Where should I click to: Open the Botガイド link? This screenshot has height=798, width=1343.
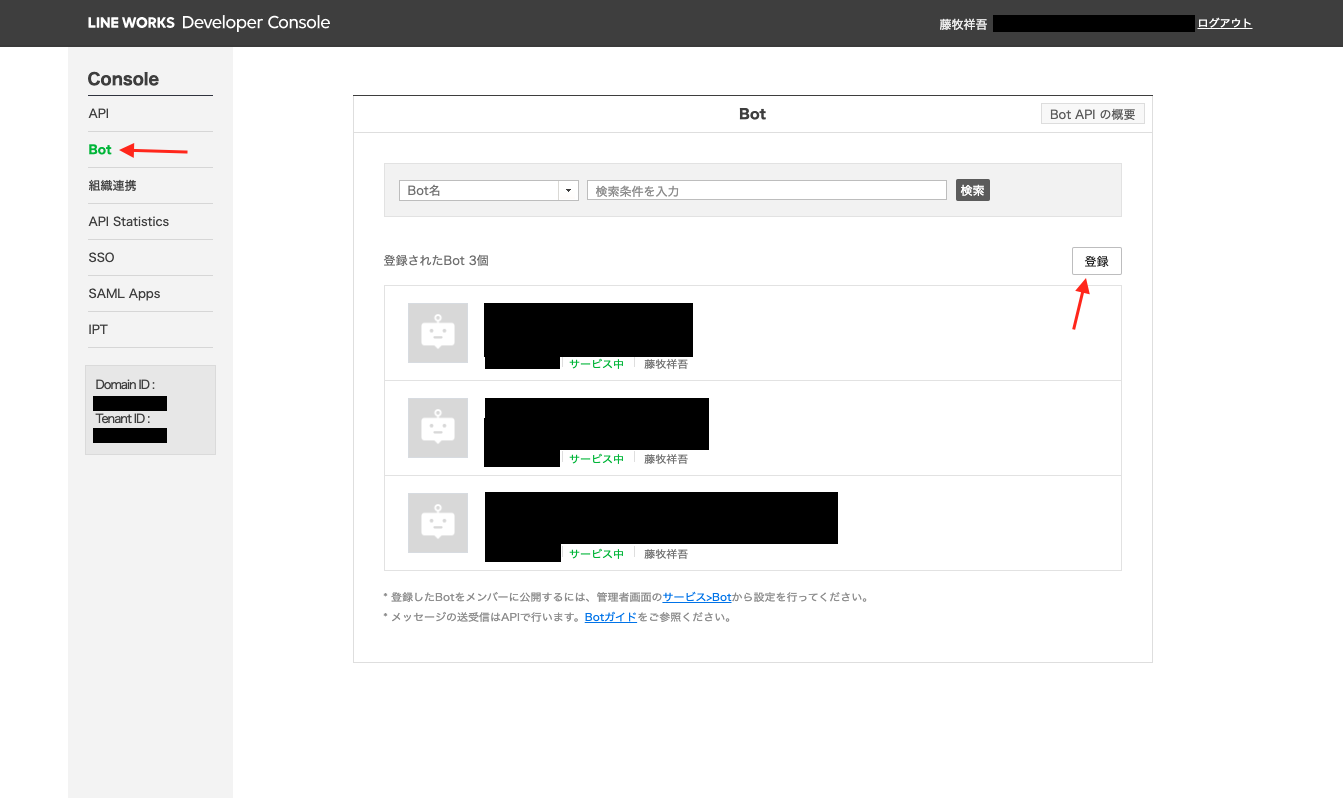pyautogui.click(x=611, y=617)
